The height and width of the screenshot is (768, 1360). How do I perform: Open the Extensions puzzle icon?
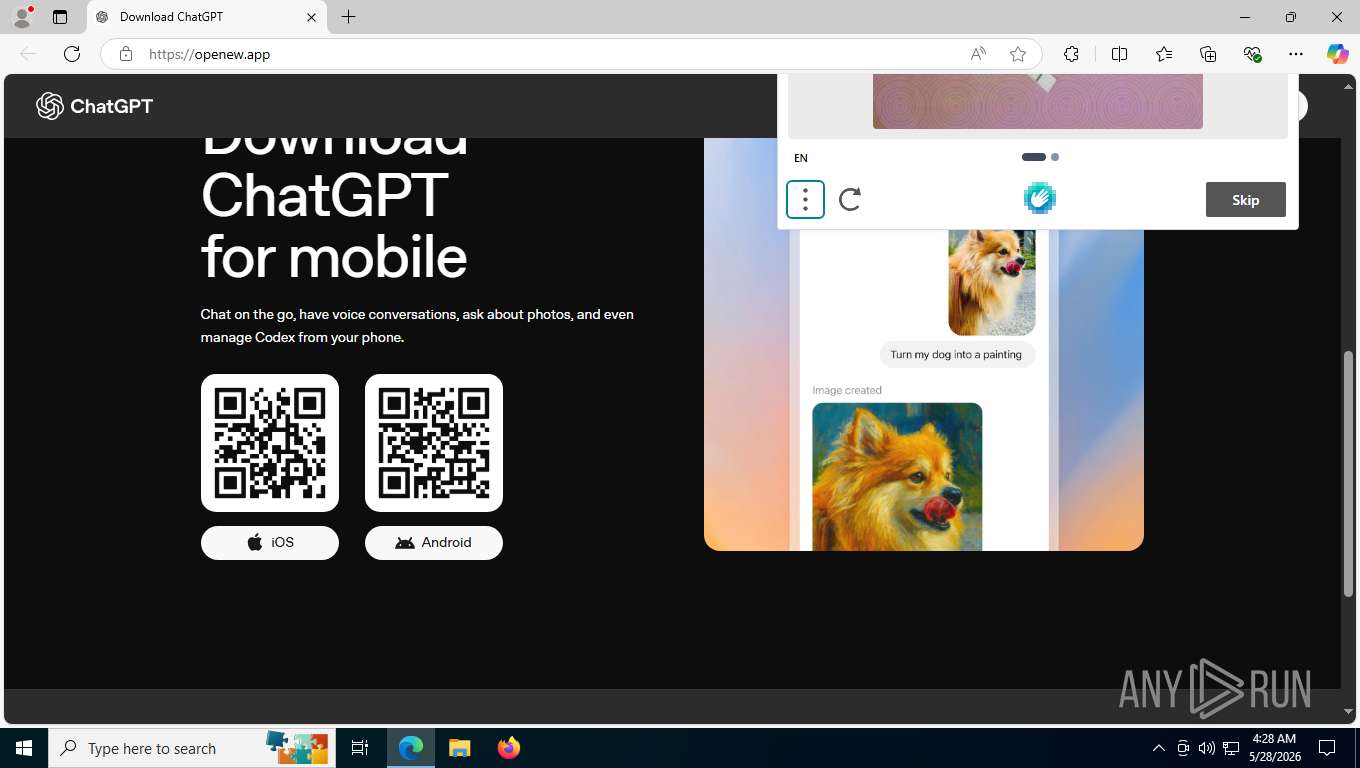(x=1072, y=54)
